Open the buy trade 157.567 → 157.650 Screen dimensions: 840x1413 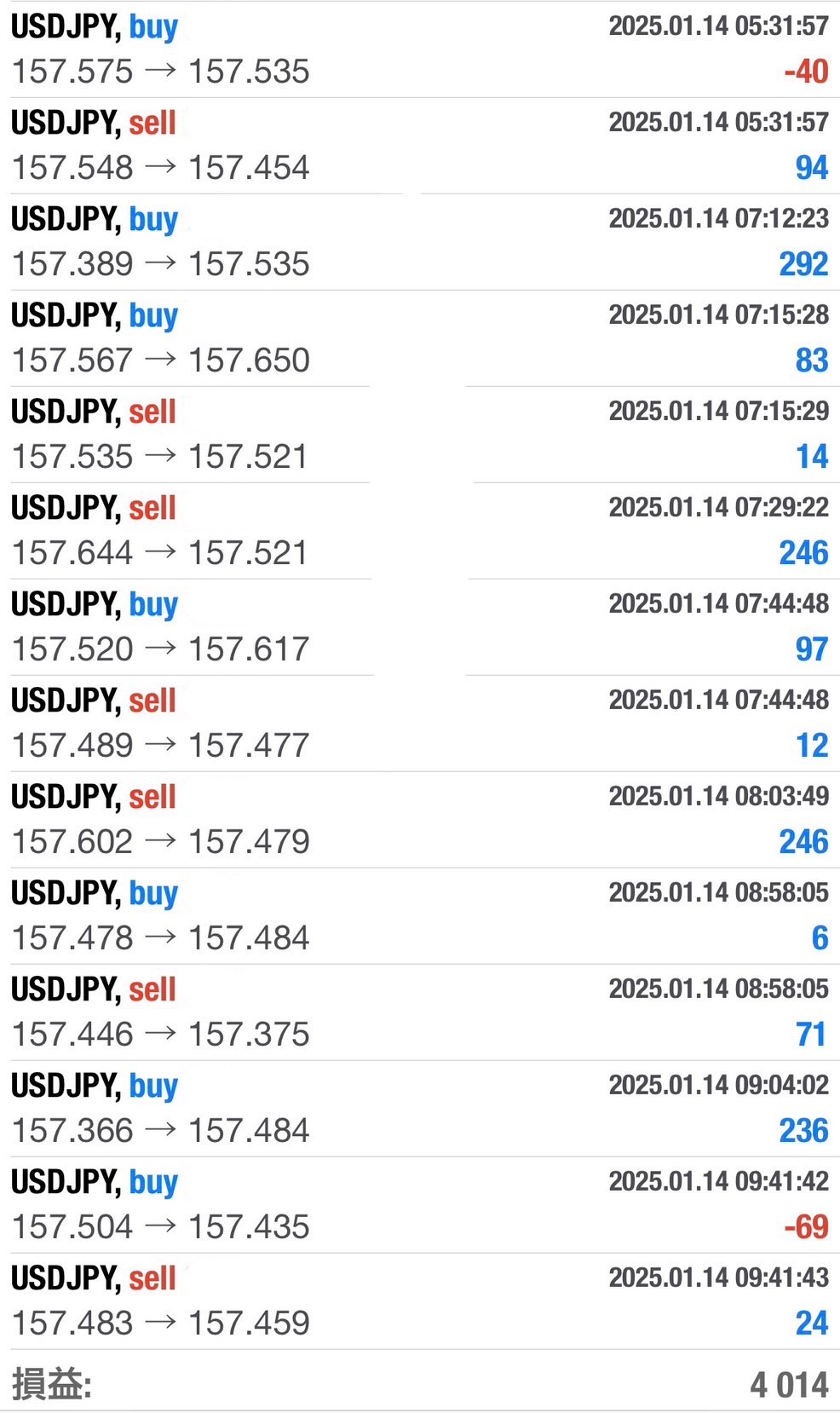(x=160, y=360)
